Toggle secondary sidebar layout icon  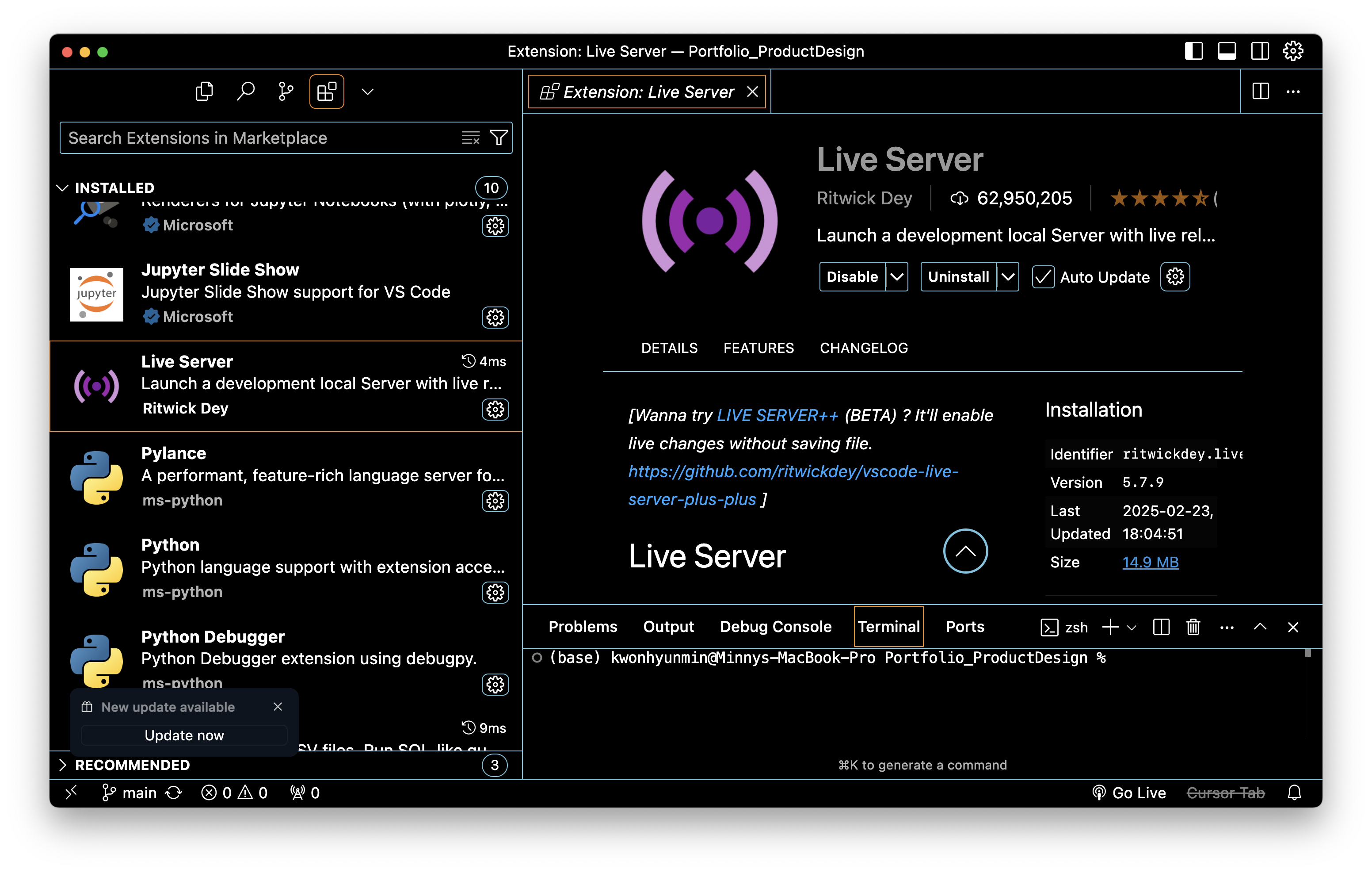coord(1260,51)
